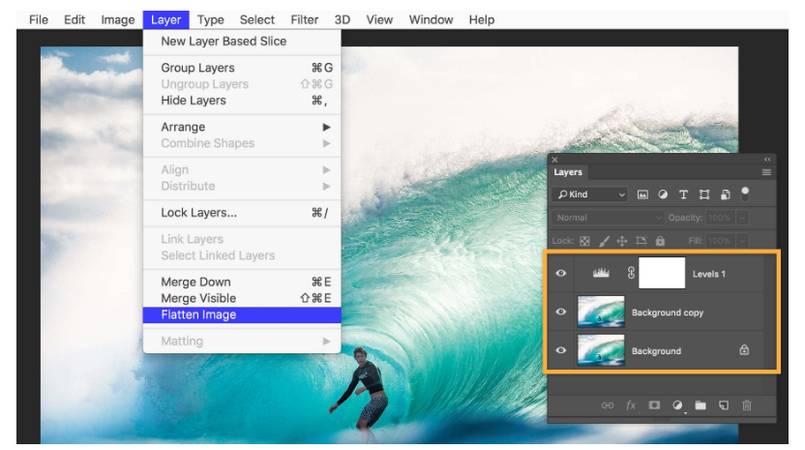Choose Flatten Image from Layer menu

[242, 315]
